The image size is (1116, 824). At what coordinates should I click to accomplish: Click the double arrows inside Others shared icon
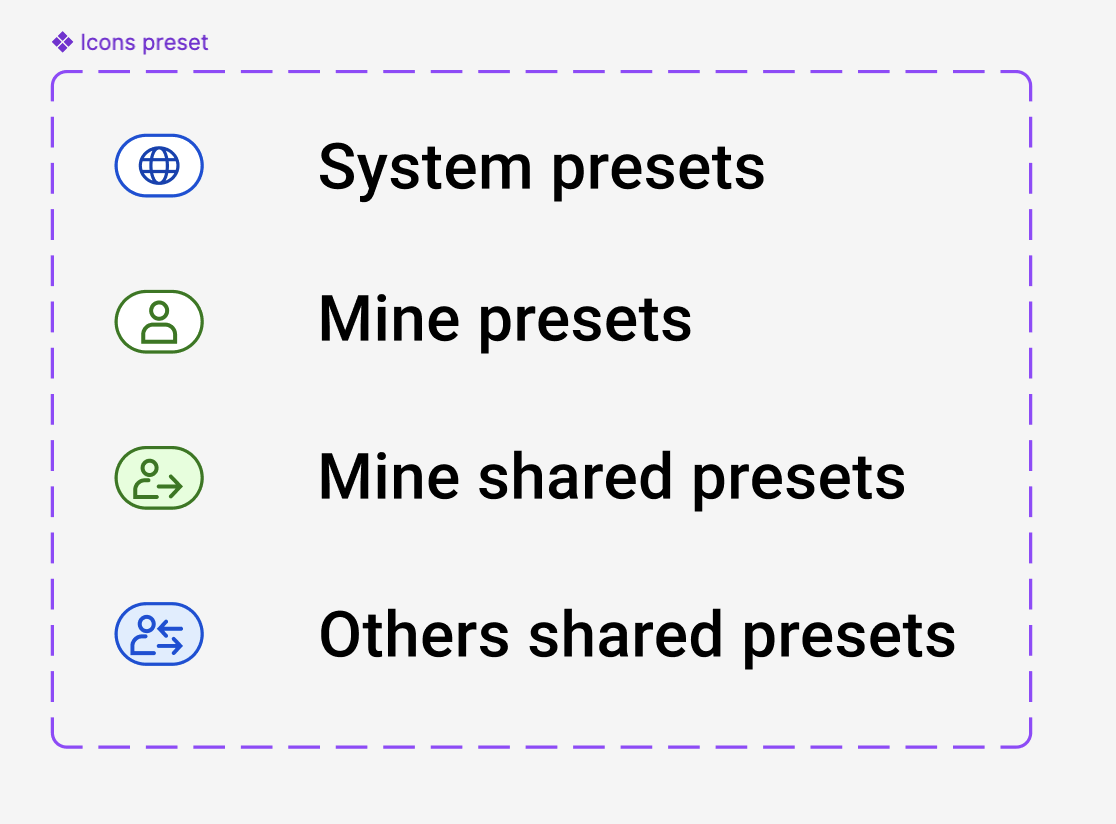point(169,638)
